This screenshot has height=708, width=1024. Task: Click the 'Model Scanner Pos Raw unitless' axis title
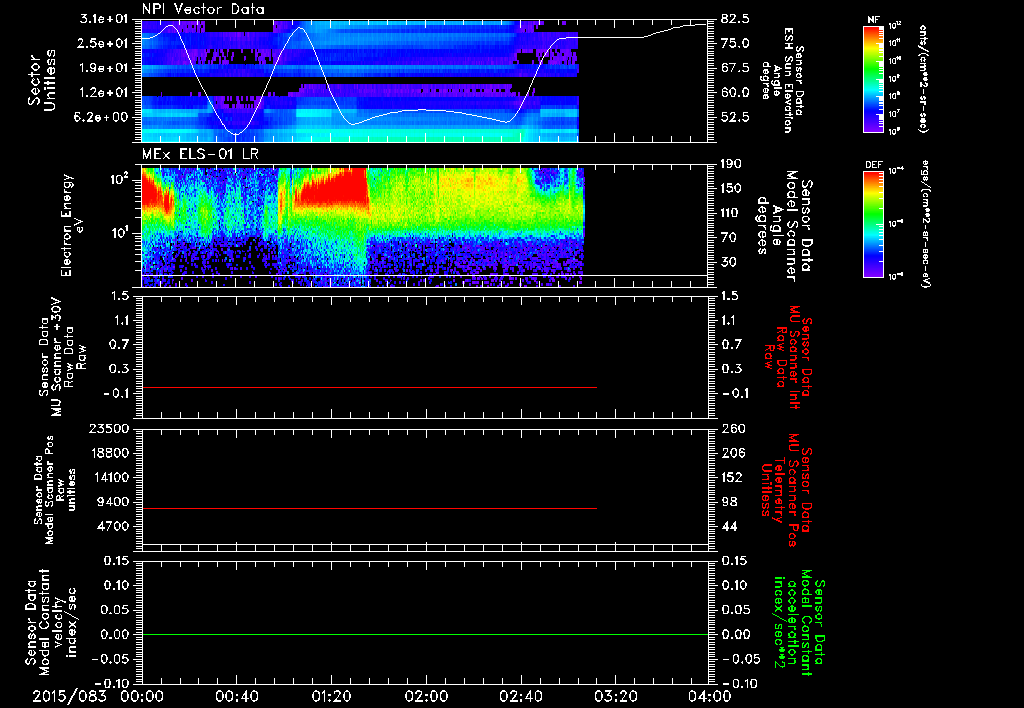click(55, 490)
